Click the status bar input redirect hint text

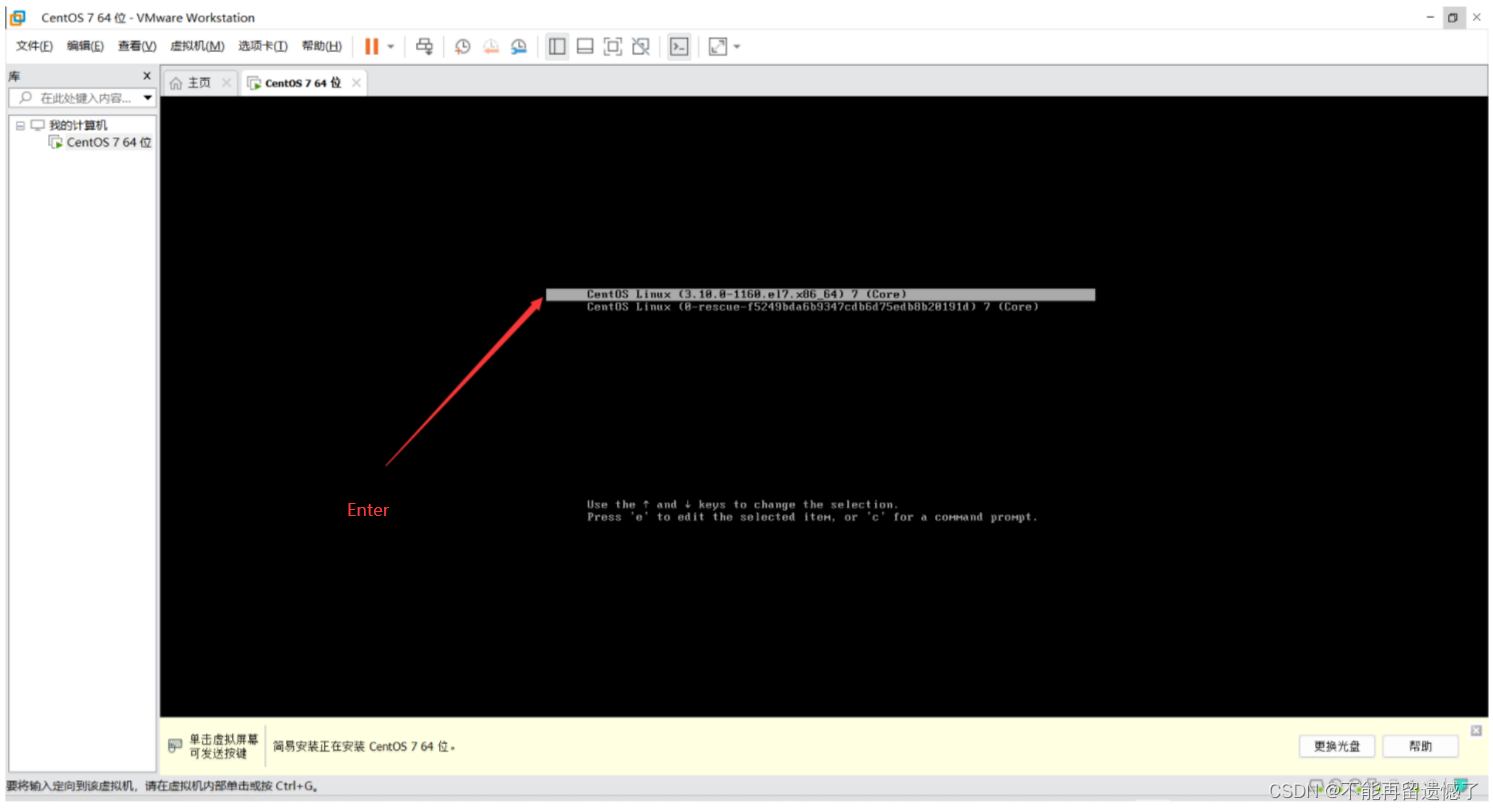coord(162,786)
